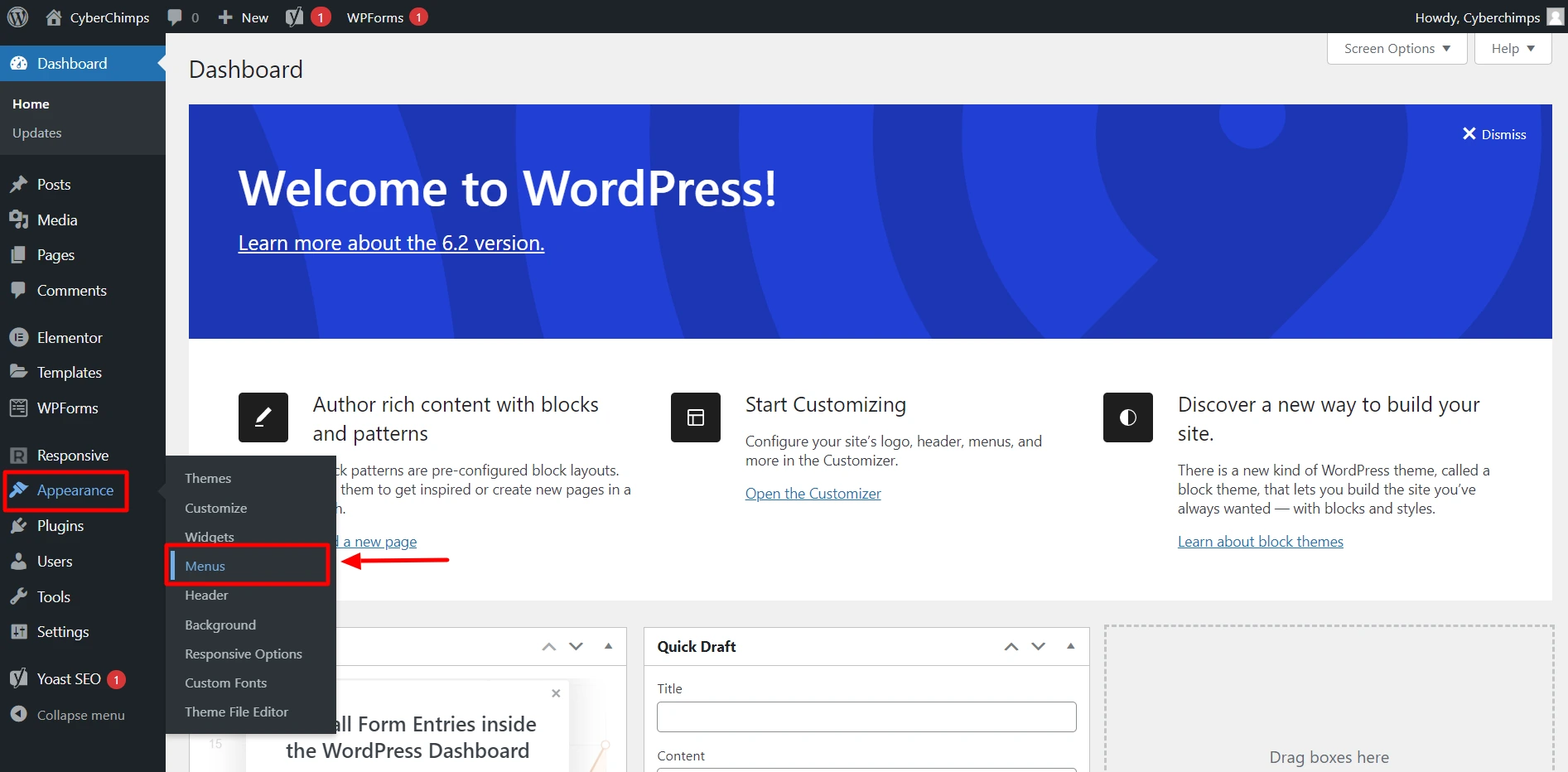Expand the Screen Options dropdown

point(1397,49)
